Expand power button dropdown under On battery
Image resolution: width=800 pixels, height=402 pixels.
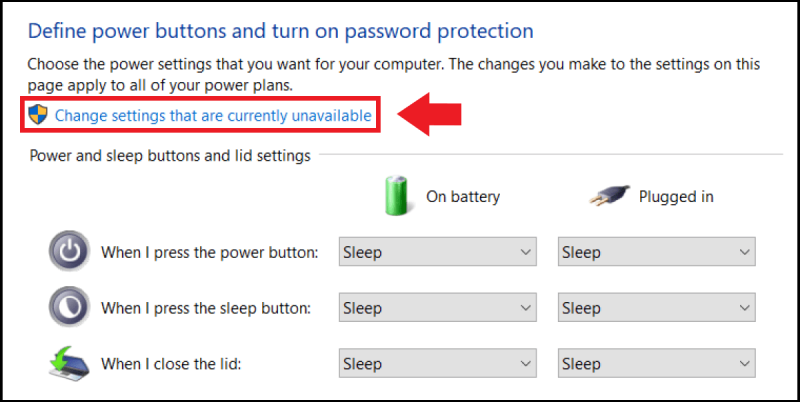[438, 252]
